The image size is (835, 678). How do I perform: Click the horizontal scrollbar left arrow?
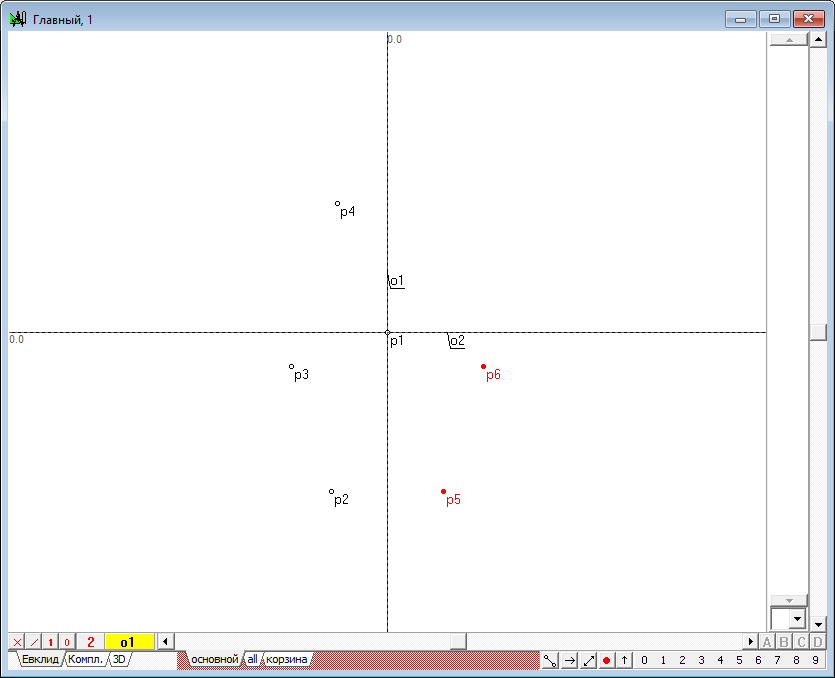[x=166, y=641]
